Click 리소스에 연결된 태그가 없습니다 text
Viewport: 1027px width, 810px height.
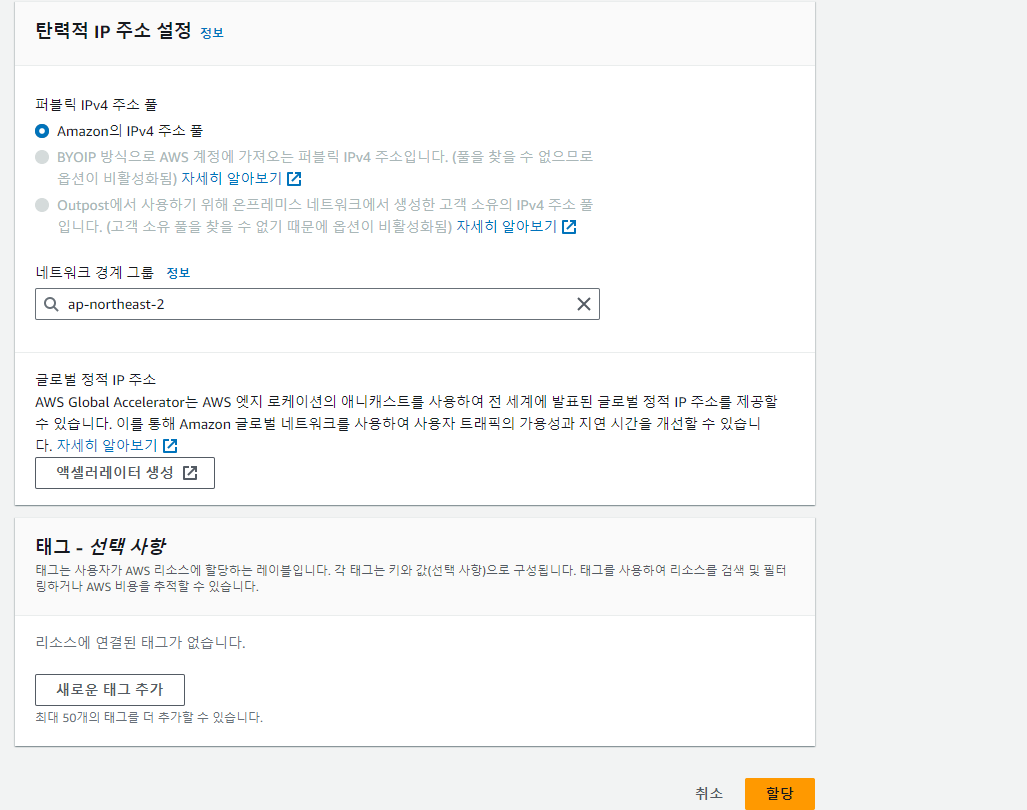coord(140,642)
